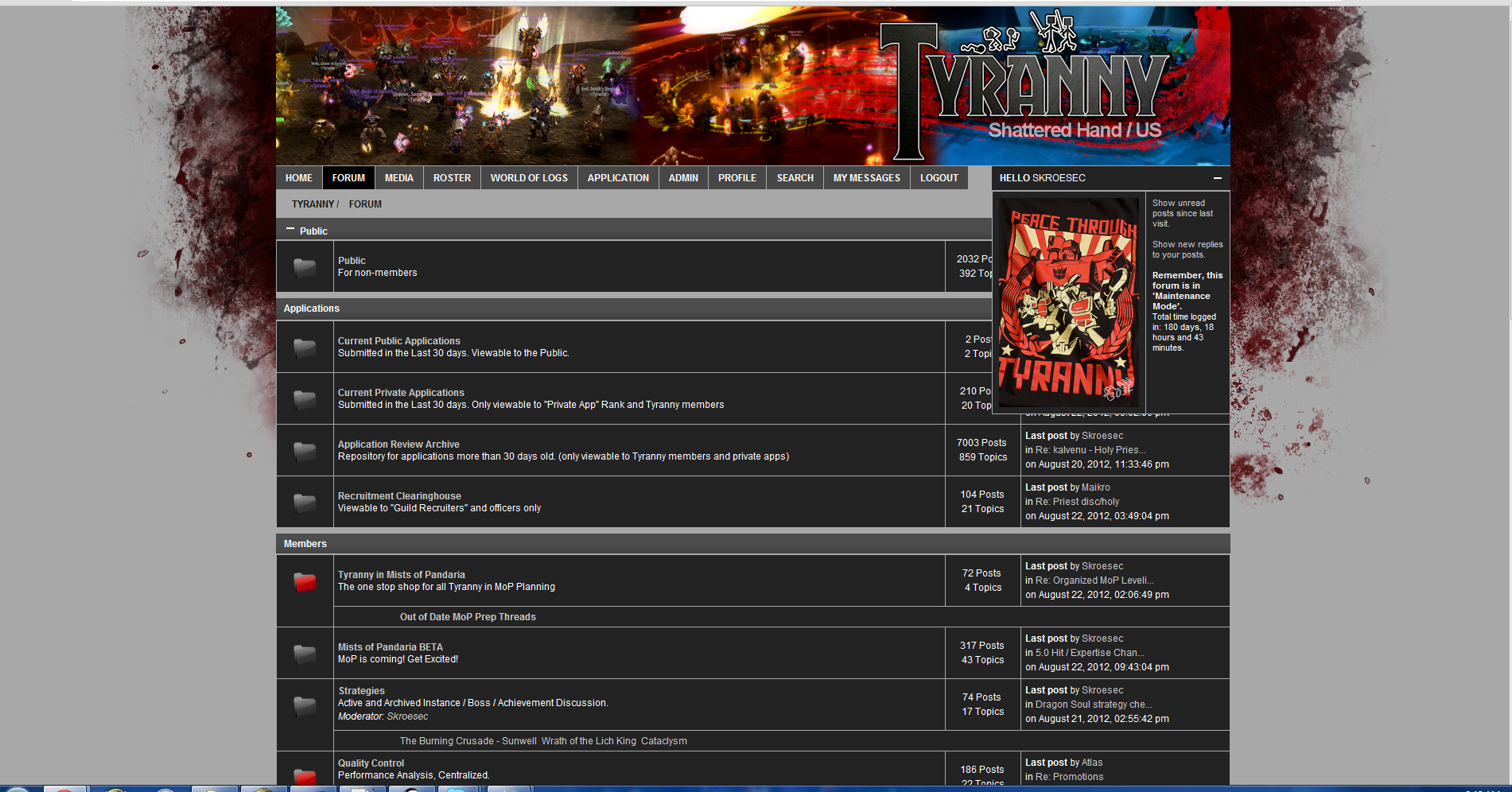Open the Current Public Applications board
The image size is (1512, 792).
(399, 341)
